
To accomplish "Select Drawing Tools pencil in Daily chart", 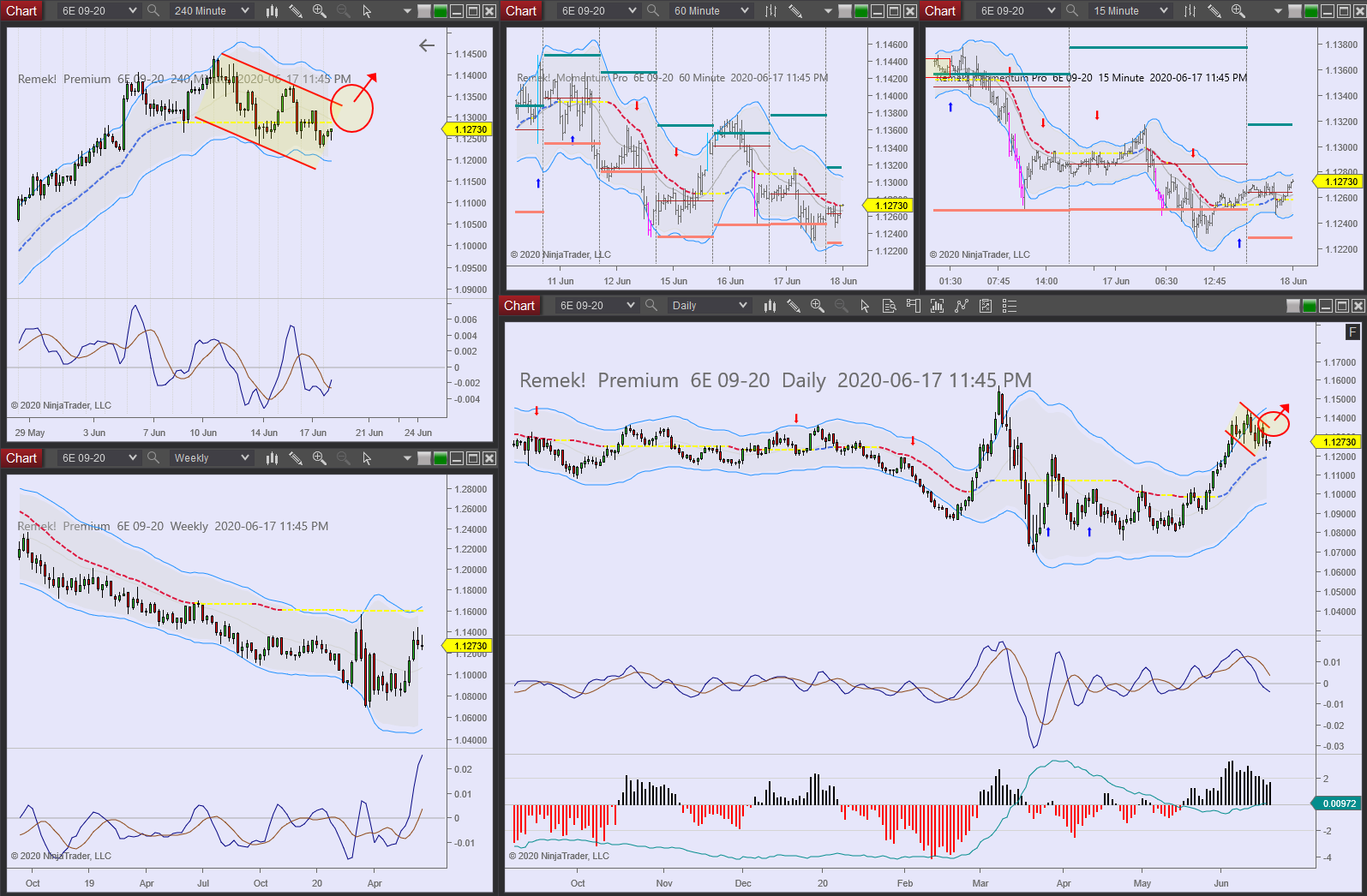I will pos(794,306).
